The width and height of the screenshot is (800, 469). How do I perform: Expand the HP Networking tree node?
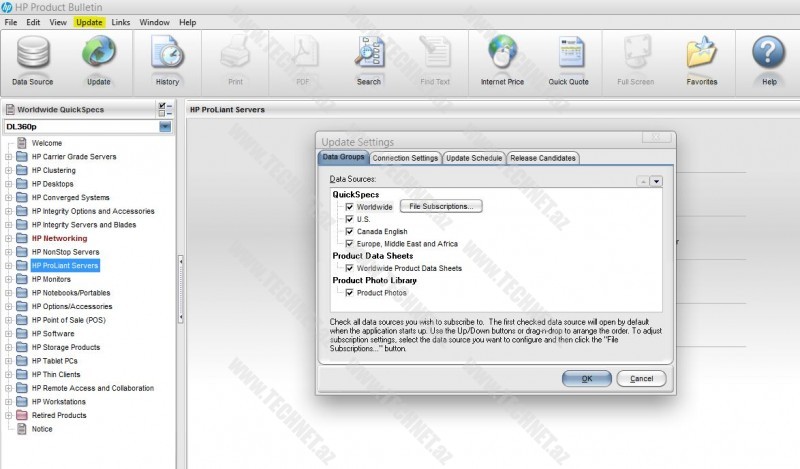coord(9,239)
